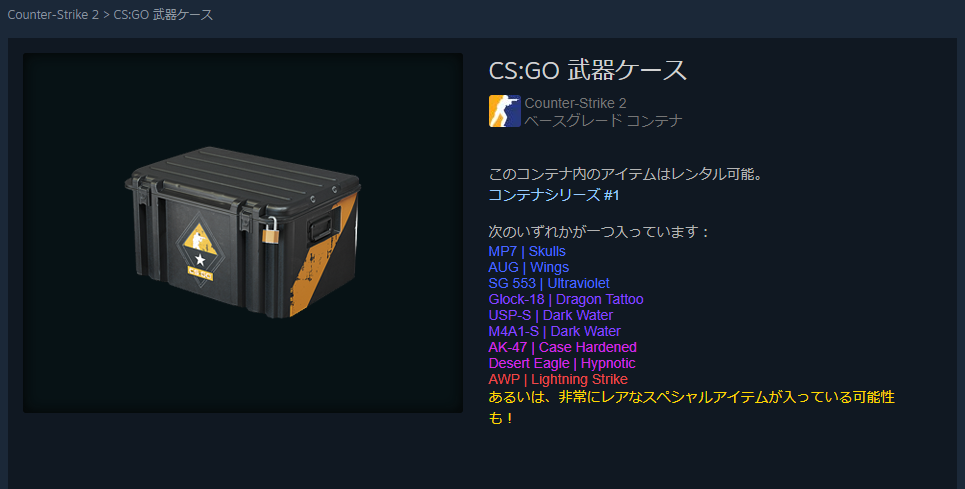Image resolution: width=965 pixels, height=489 pixels.
Task: Click the weapon case preview image
Action: click(242, 233)
